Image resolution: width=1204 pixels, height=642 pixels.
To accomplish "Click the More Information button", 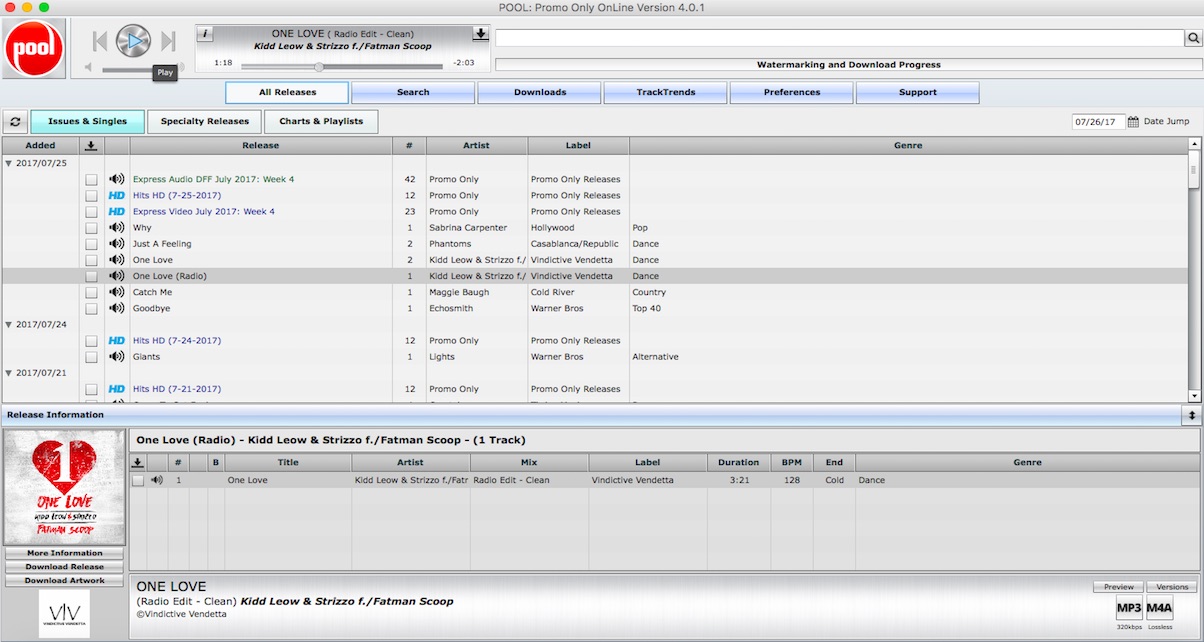I will pyautogui.click(x=65, y=553).
